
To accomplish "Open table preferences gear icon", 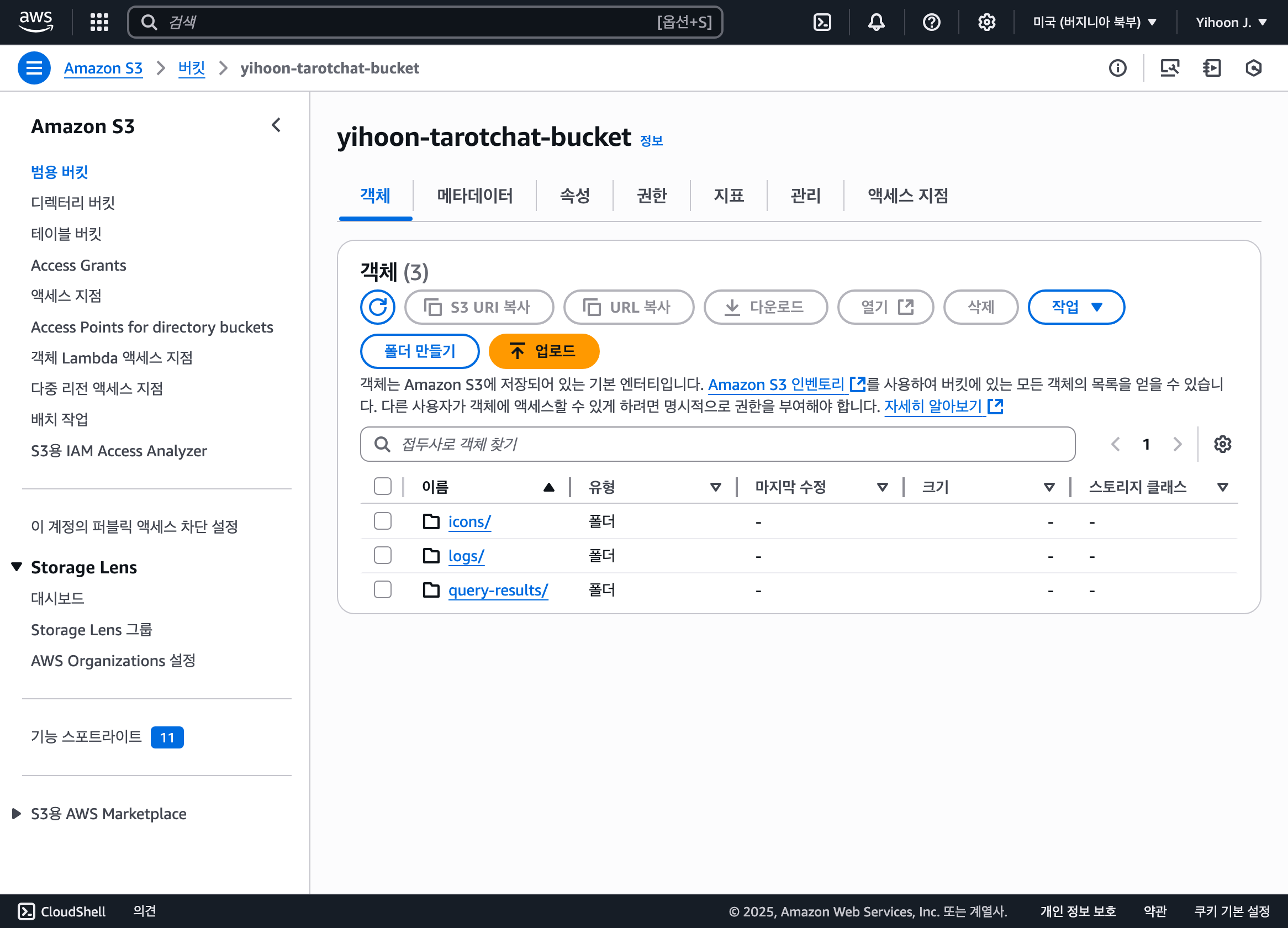I will pos(1222,444).
